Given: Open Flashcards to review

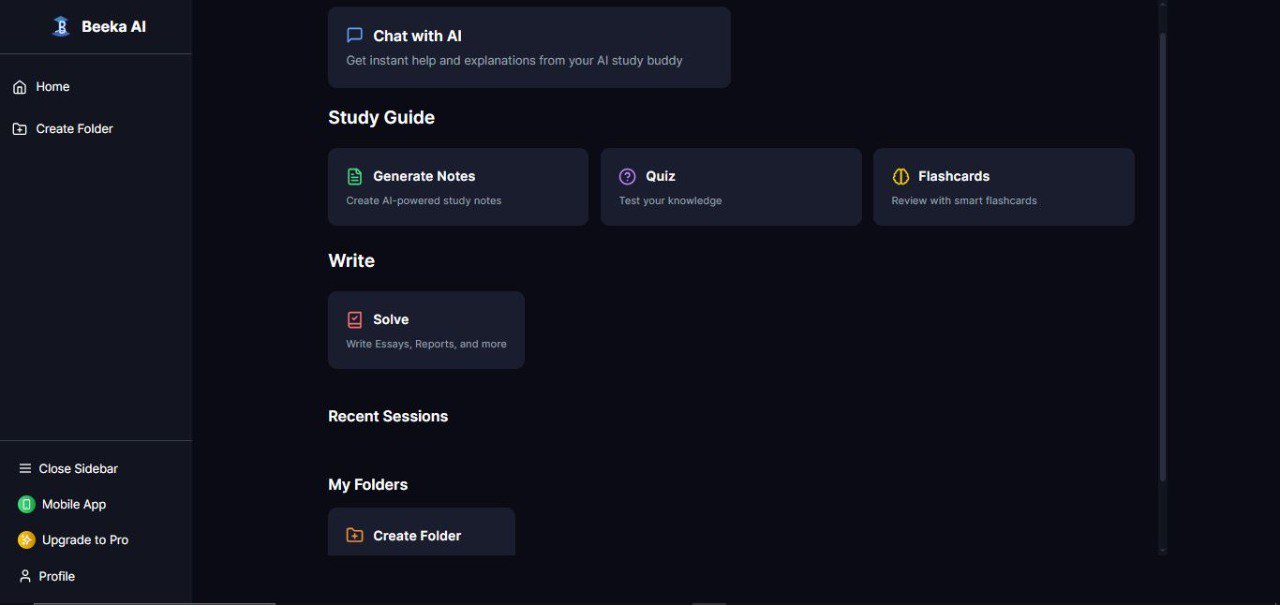Looking at the screenshot, I should (x=1004, y=186).
